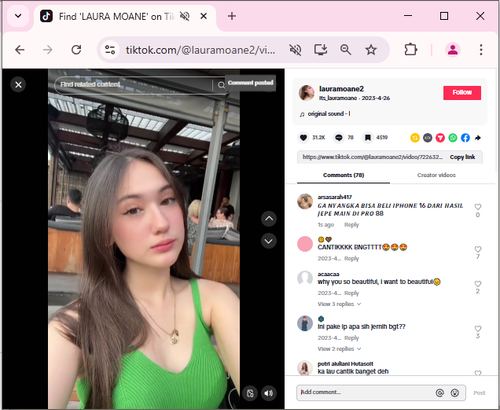Image resolution: width=500 pixels, height=410 pixels.
Task: Close the TikTok video viewer
Action: coord(18,85)
